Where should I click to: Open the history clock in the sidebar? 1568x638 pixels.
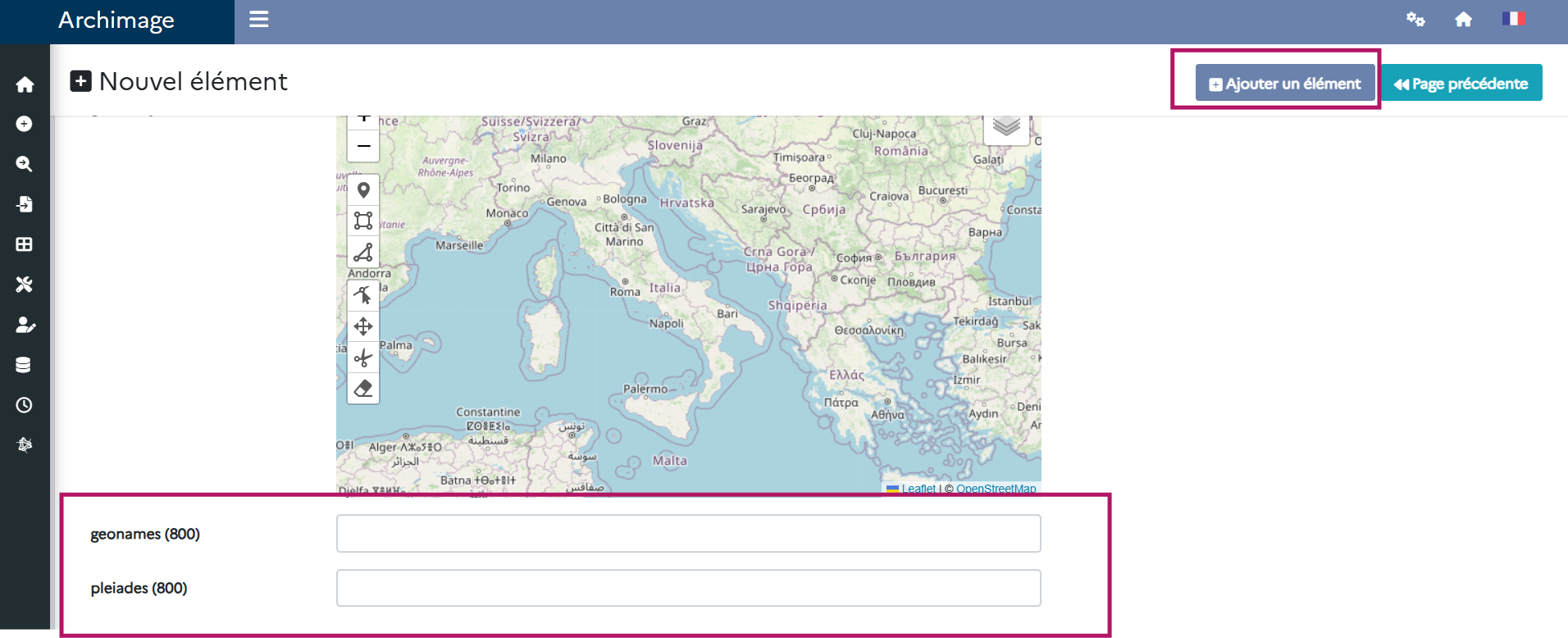25,405
